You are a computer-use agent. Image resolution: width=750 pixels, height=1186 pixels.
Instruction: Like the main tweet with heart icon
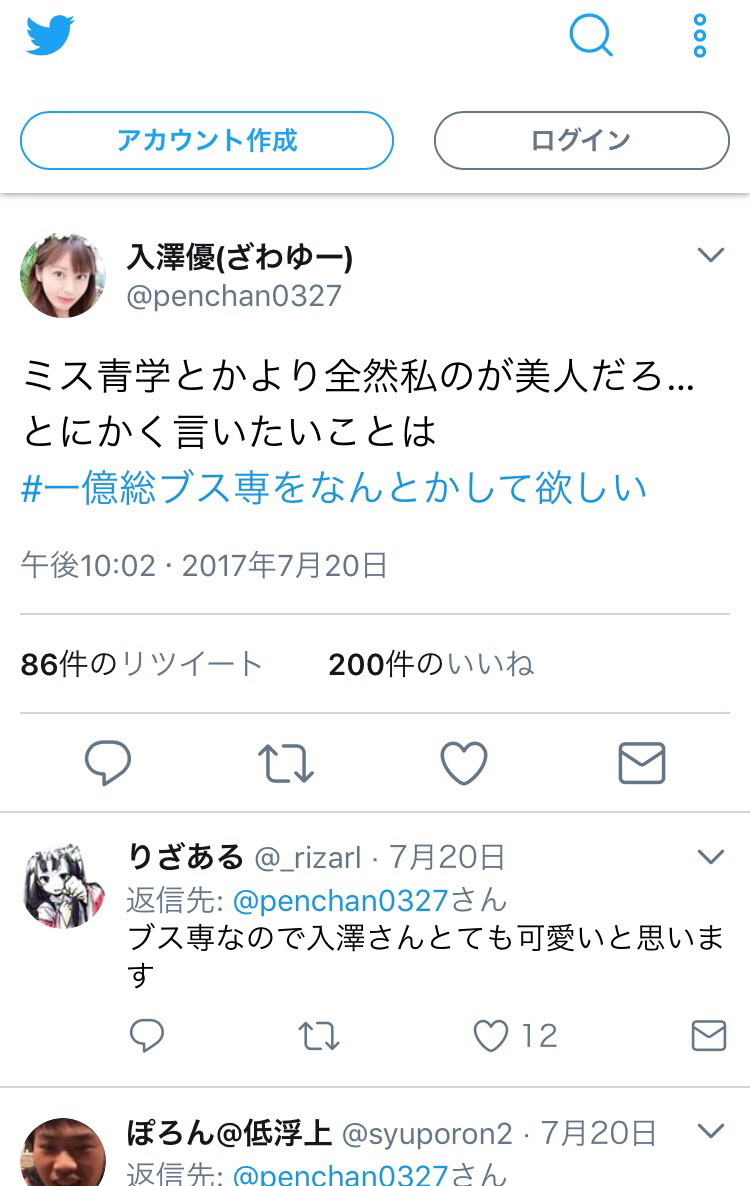point(463,762)
